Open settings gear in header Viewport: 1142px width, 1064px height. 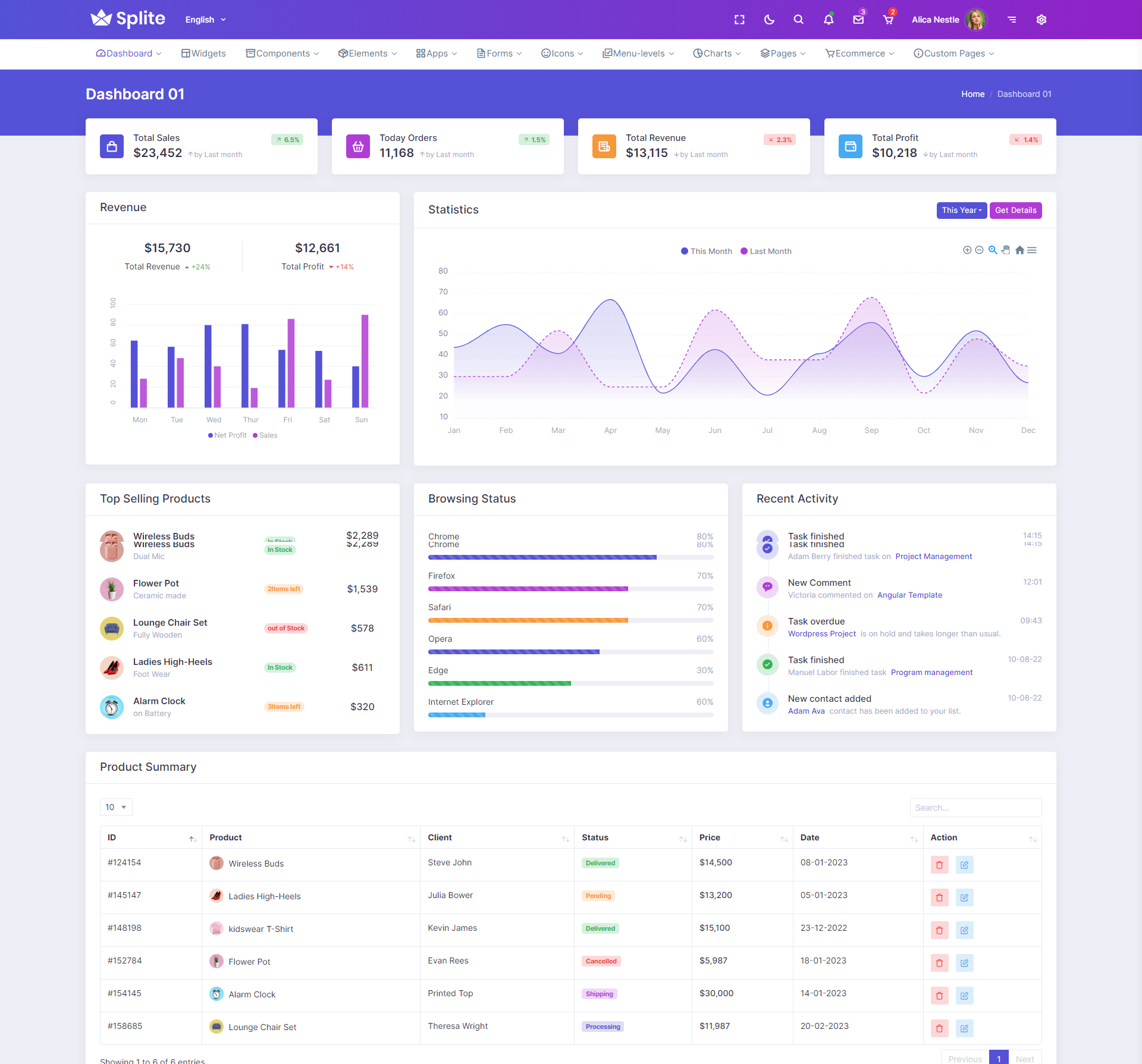[1041, 20]
